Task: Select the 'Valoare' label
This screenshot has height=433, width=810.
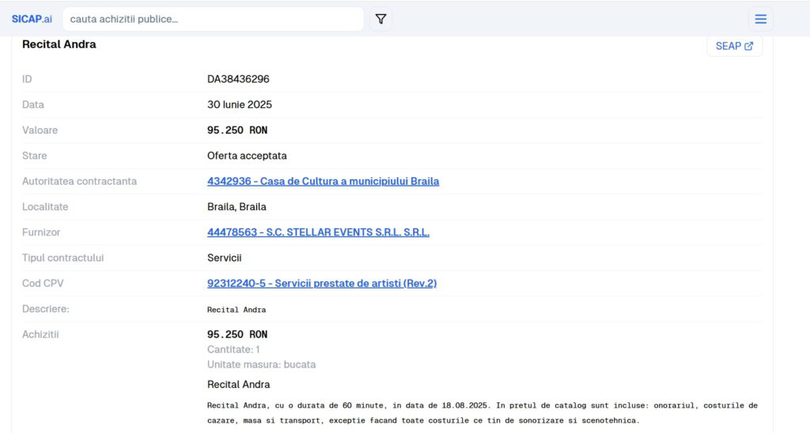Action: [40, 130]
